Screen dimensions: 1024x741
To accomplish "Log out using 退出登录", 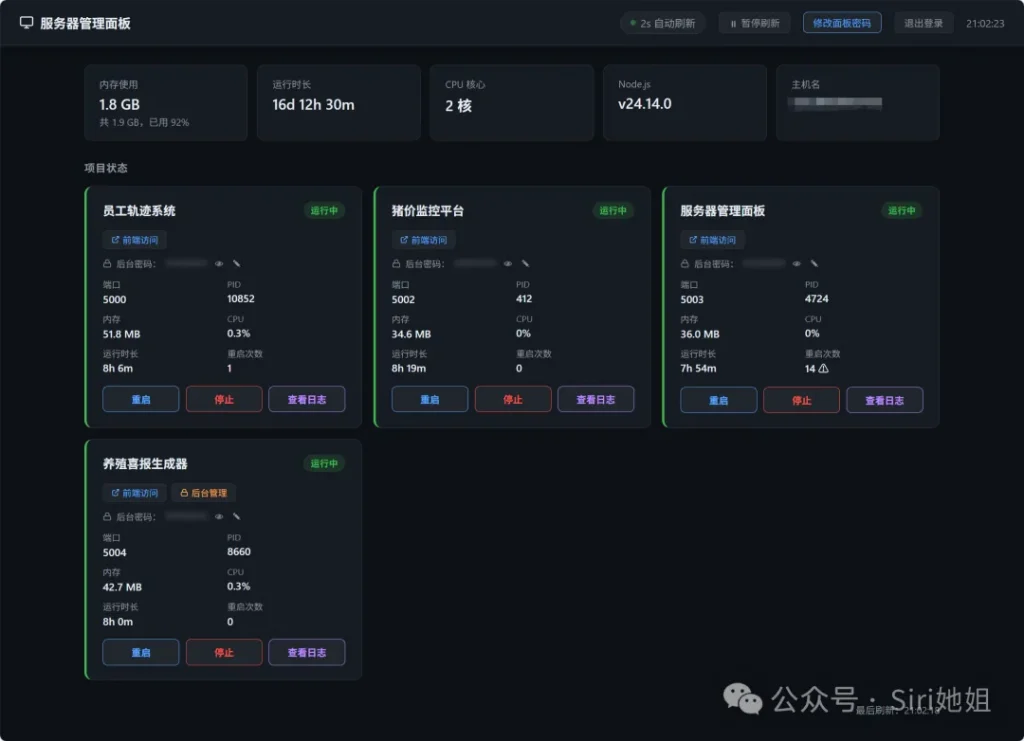I will 923,23.
